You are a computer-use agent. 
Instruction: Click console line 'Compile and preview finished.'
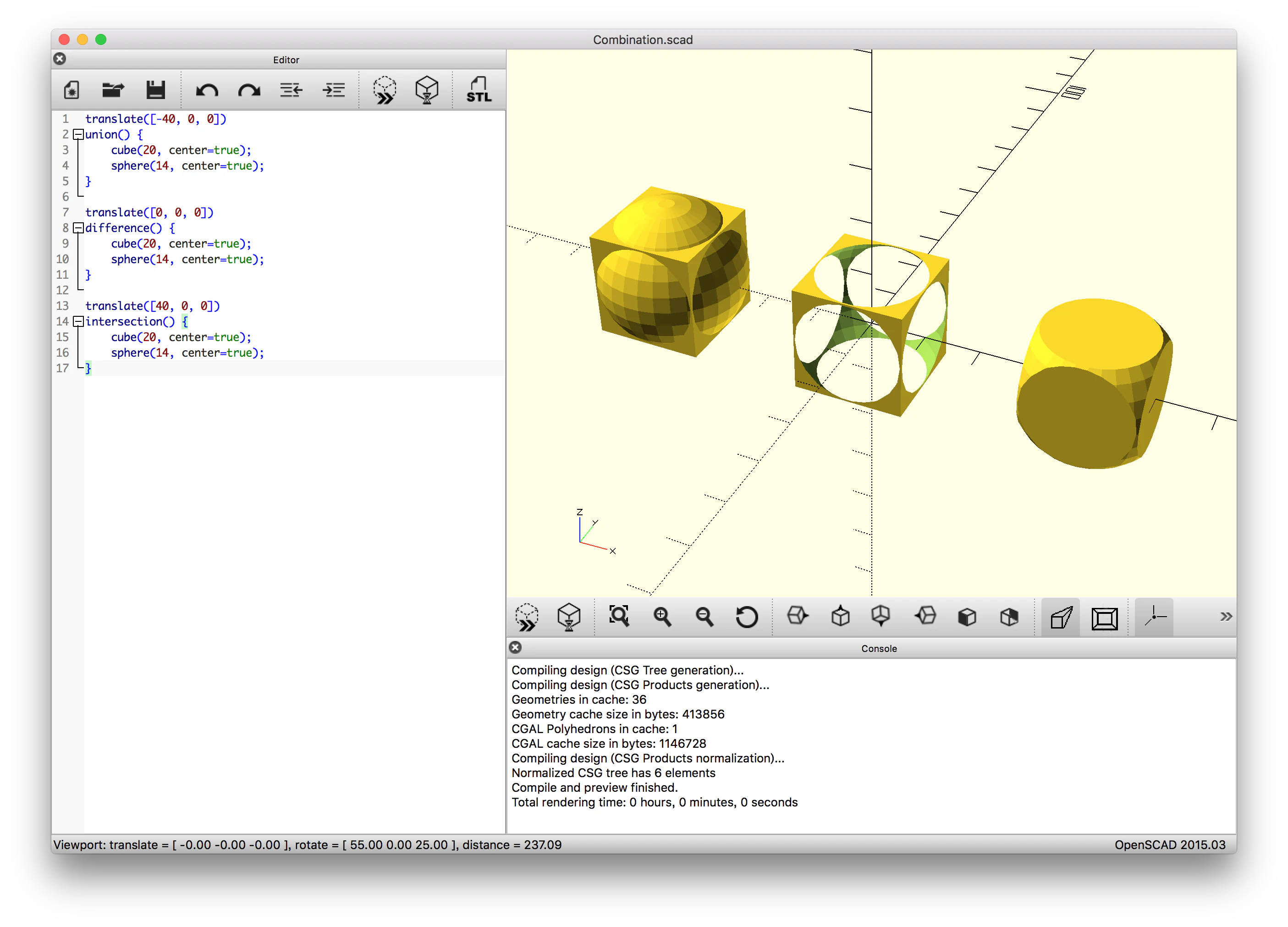tap(594, 787)
